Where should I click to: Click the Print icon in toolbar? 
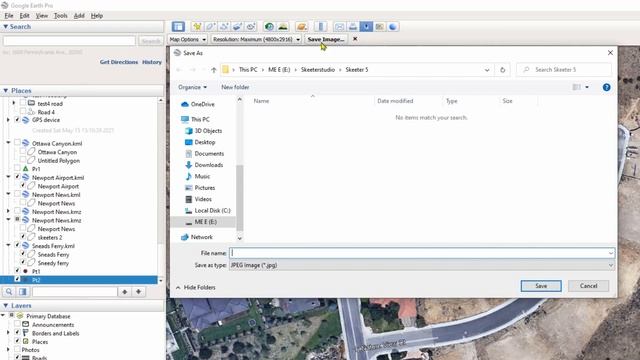point(353,27)
